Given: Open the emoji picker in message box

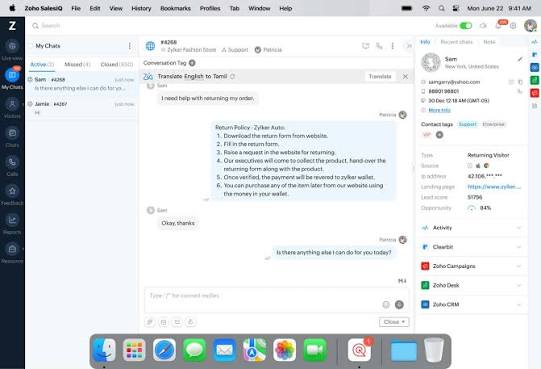Looking at the screenshot, I should point(386,304).
